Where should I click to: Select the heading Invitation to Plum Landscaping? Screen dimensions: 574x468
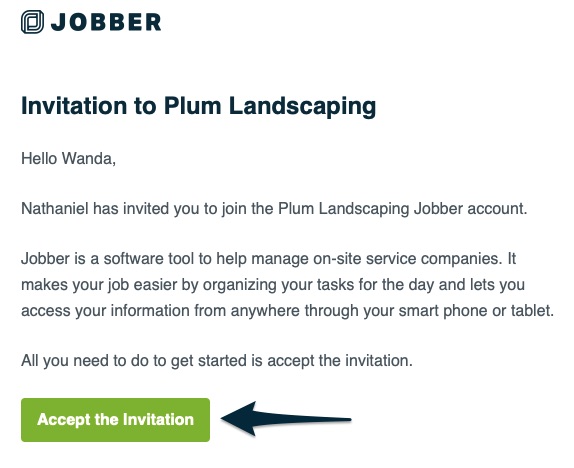[198, 107]
